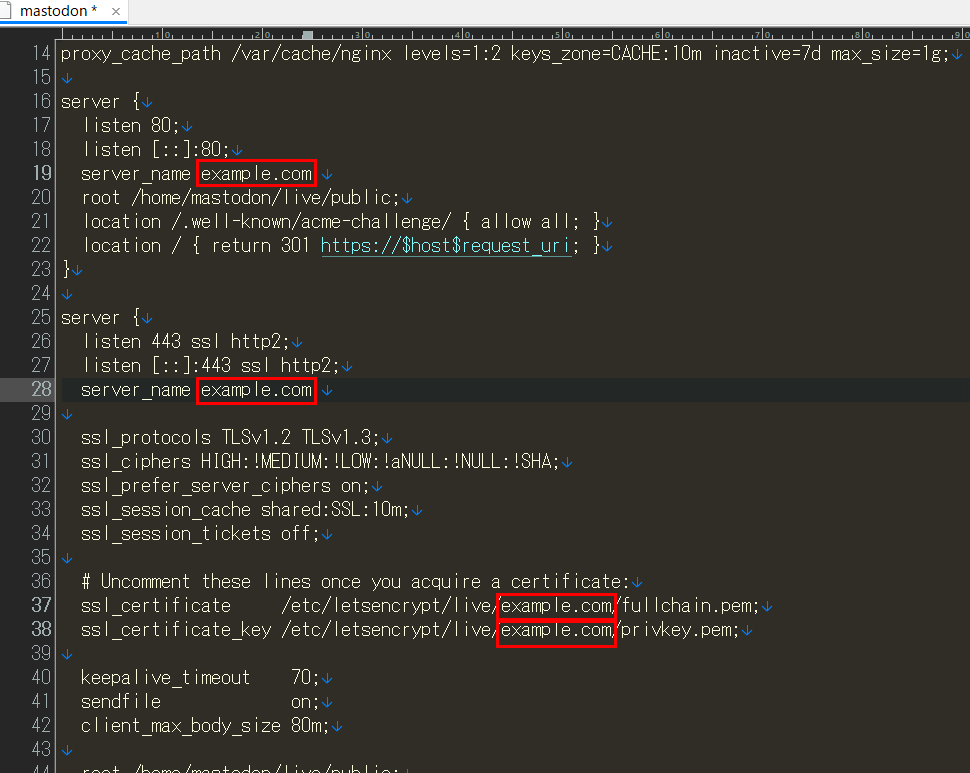Click the keepalive_timeout 70 line
The height and width of the screenshot is (773, 970).
pos(200,678)
